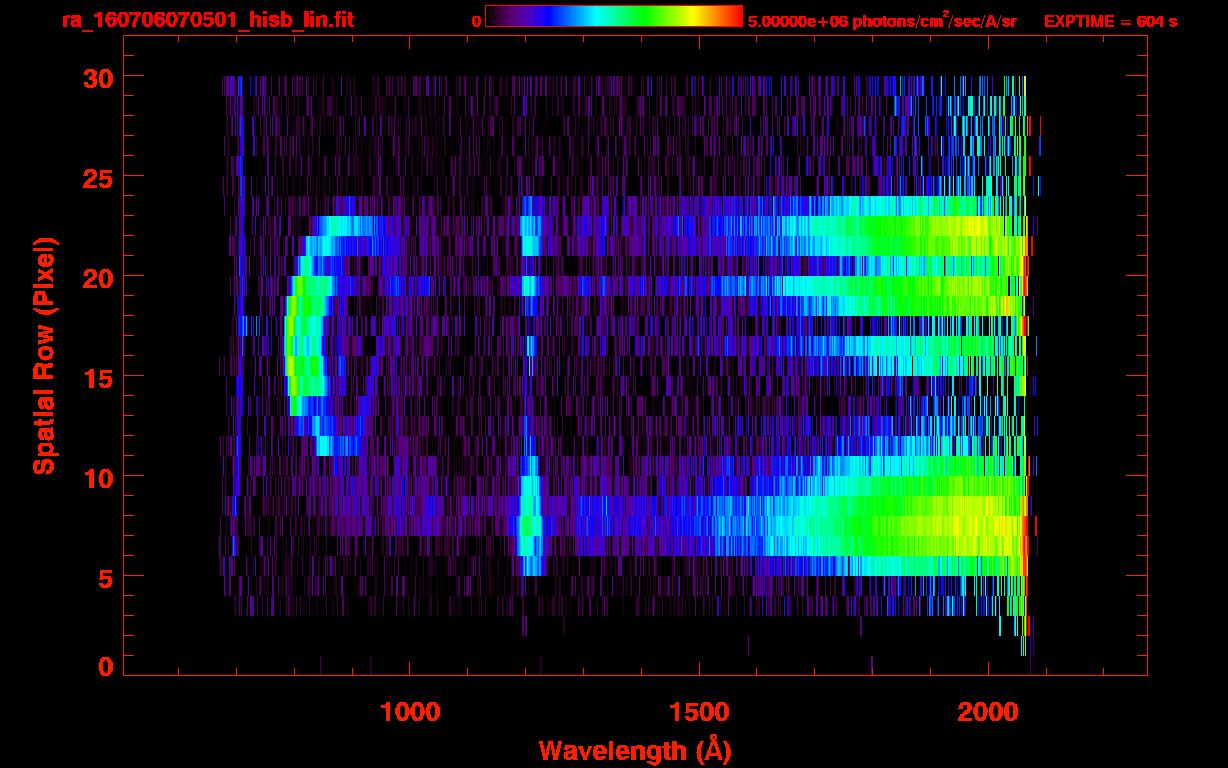Screen dimensions: 1228x768
Task: Click the color bar minimum label 0
Action: [476, 21]
